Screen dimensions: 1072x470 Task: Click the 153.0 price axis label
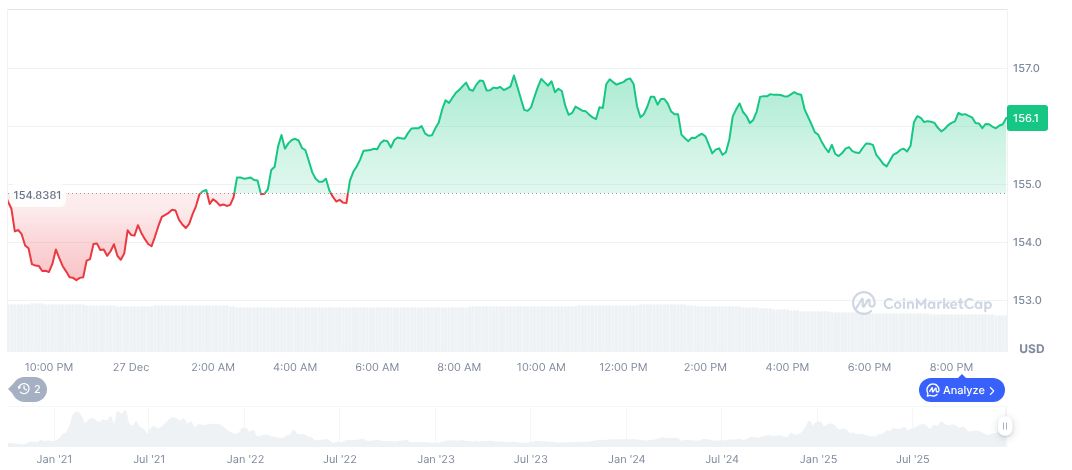click(1026, 300)
